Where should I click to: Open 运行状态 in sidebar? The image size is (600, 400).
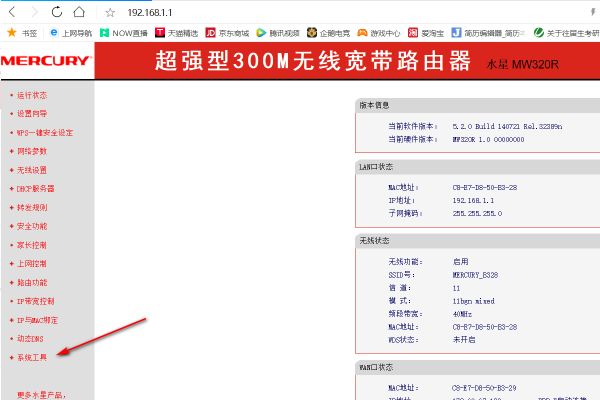(x=32, y=95)
